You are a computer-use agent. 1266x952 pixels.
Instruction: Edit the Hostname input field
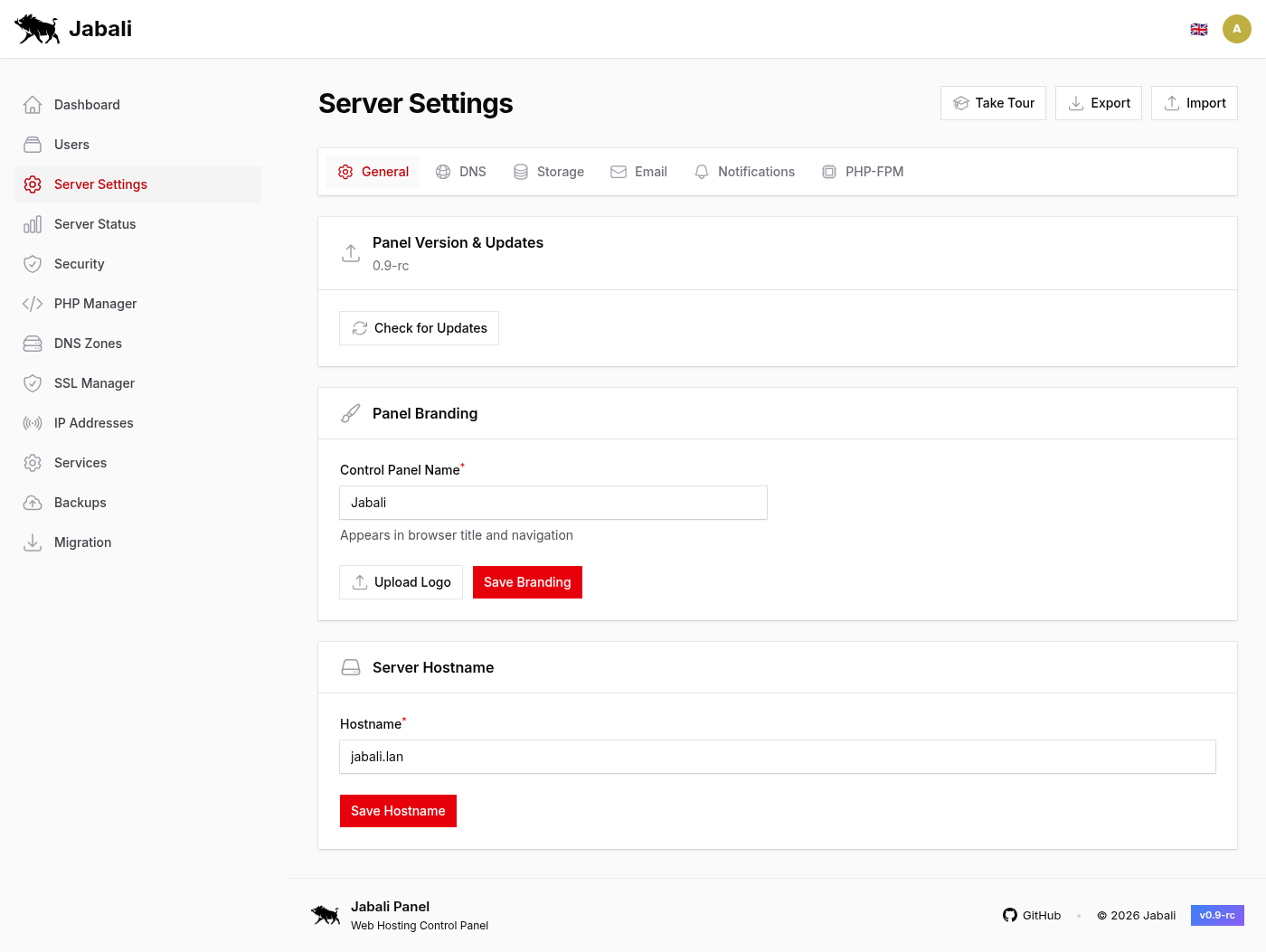[778, 757]
